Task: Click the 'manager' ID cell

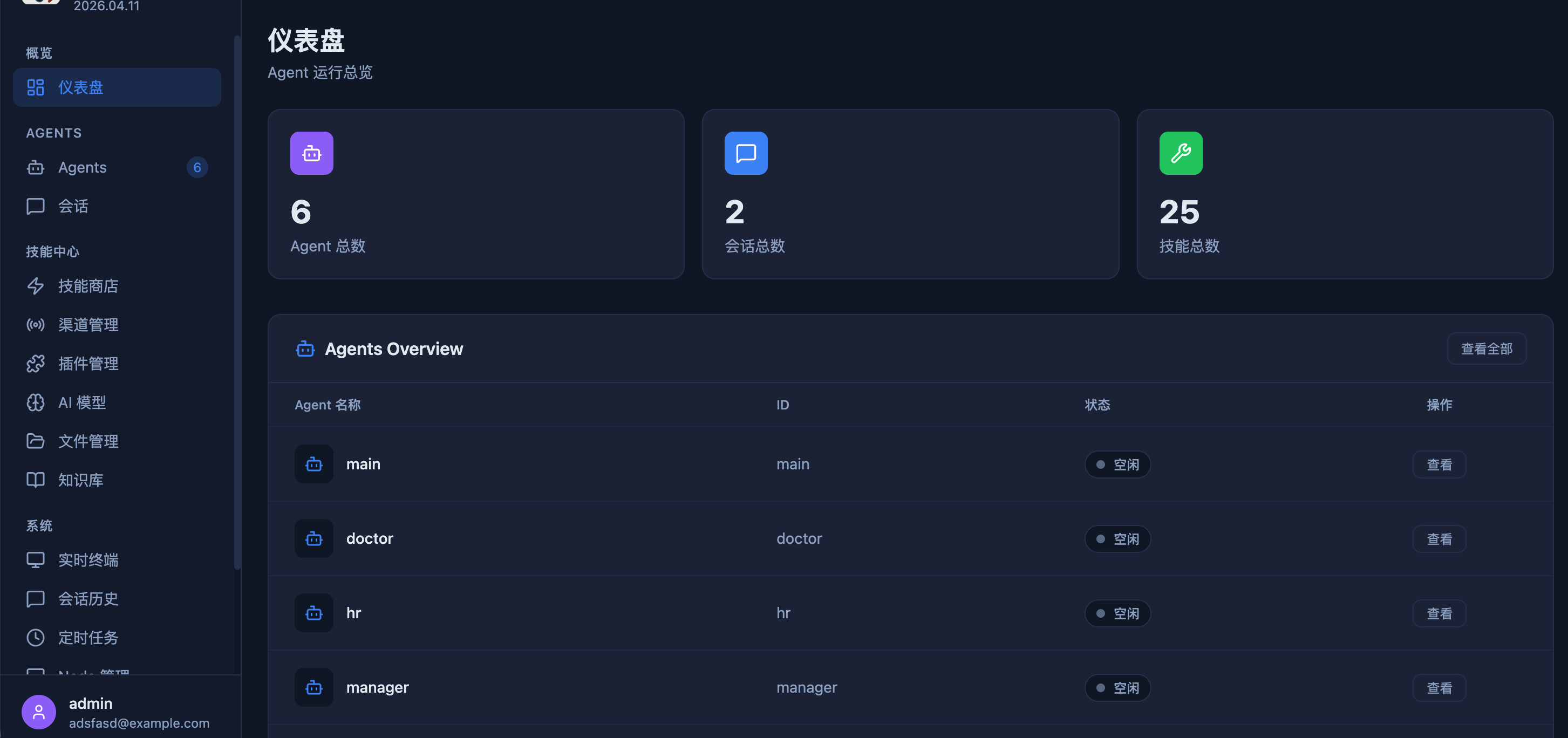Action: tap(807, 687)
